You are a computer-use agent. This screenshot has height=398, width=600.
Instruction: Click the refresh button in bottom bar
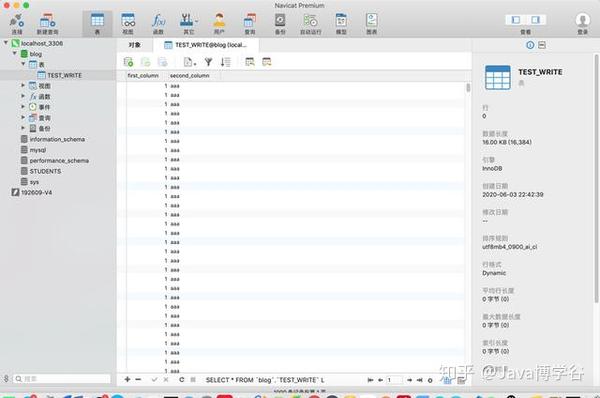click(x=182, y=380)
